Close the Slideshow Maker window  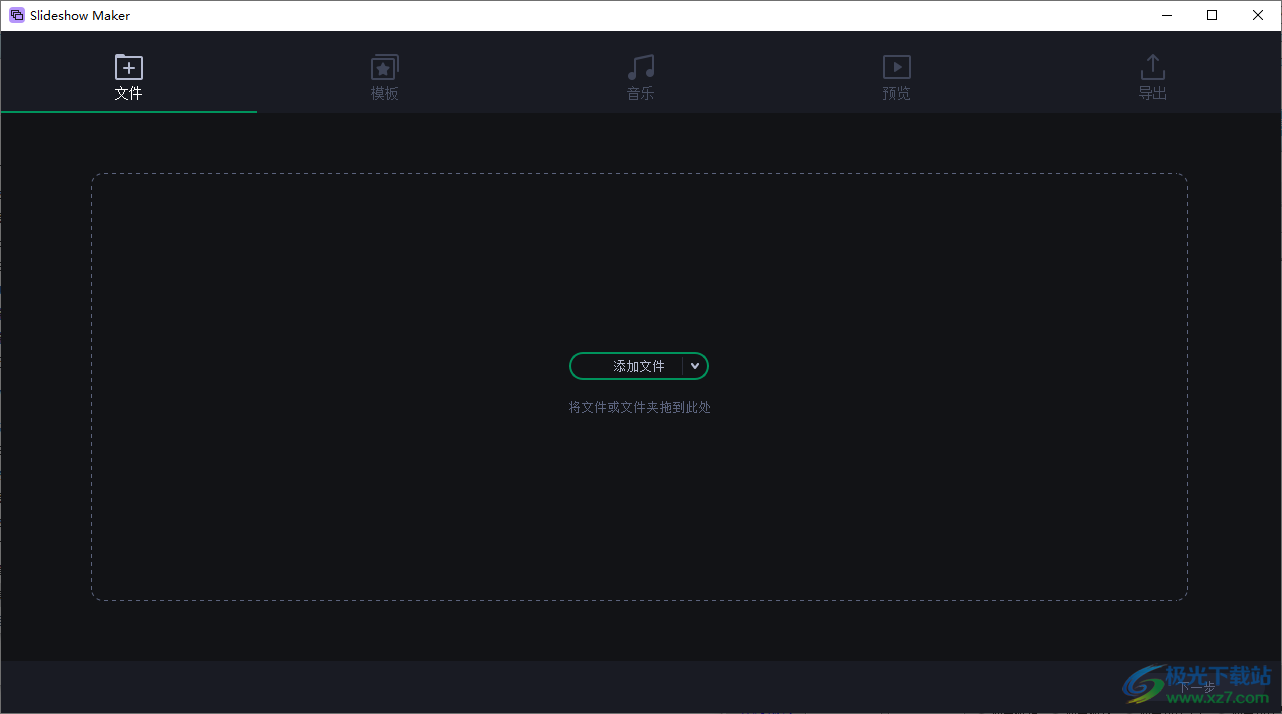tap(1258, 15)
